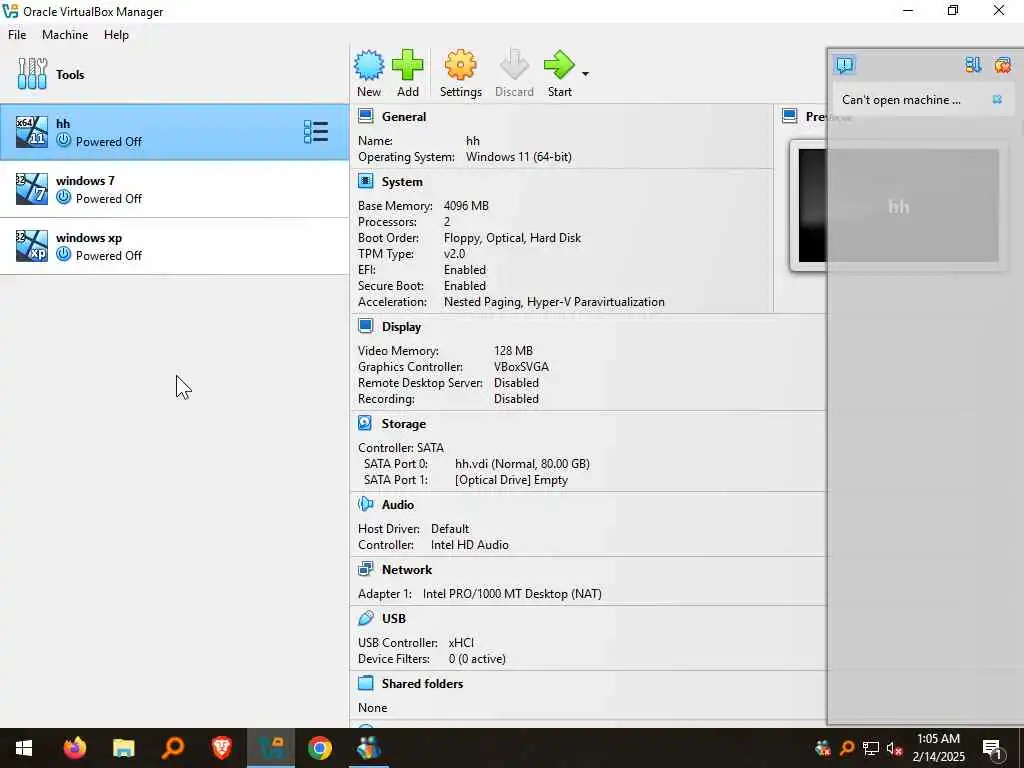Open Google Chrome from the taskbar
Image resolution: width=1024 pixels, height=768 pixels.
tap(320, 748)
